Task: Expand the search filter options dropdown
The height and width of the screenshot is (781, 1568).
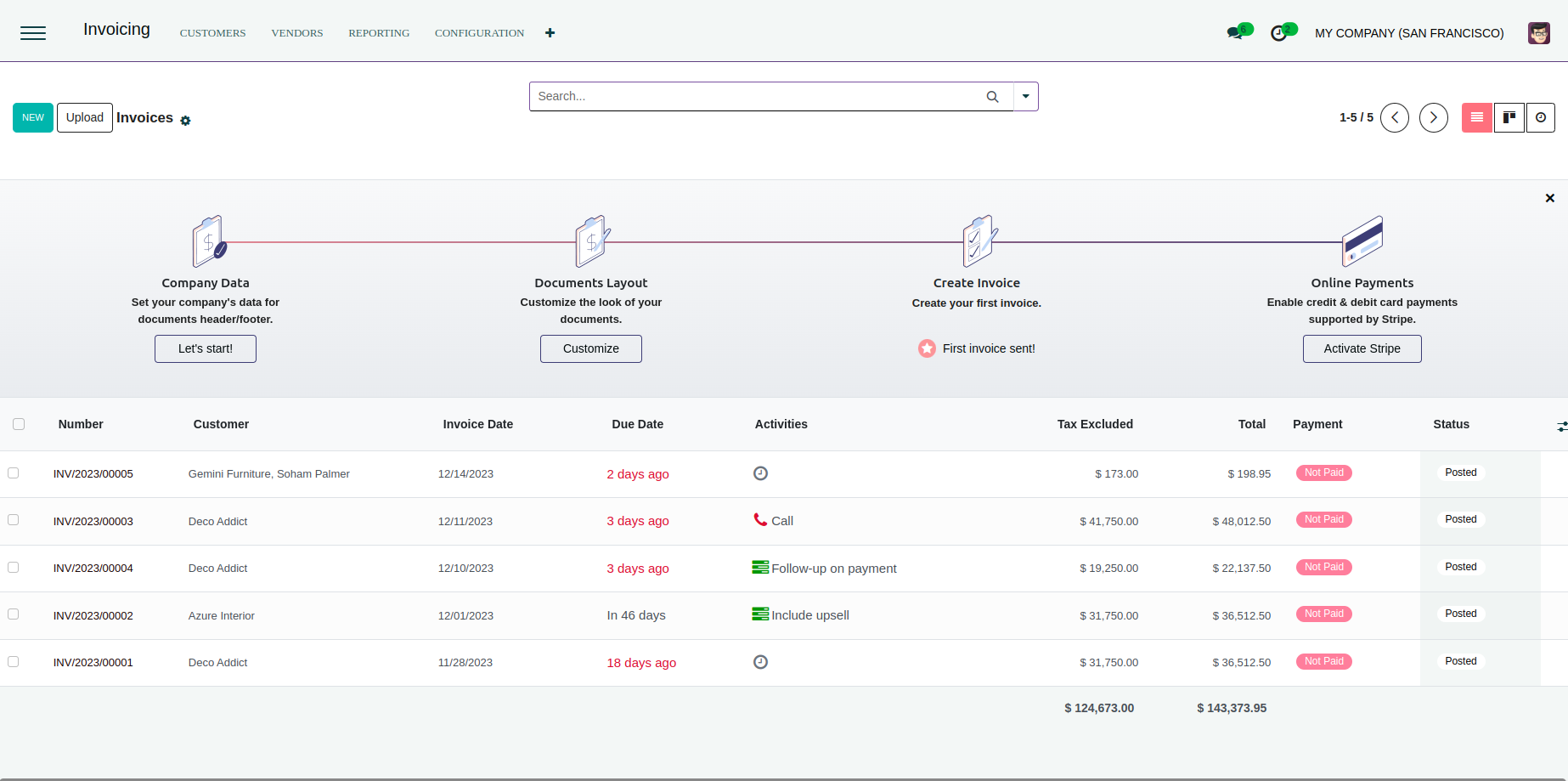Action: click(1026, 97)
